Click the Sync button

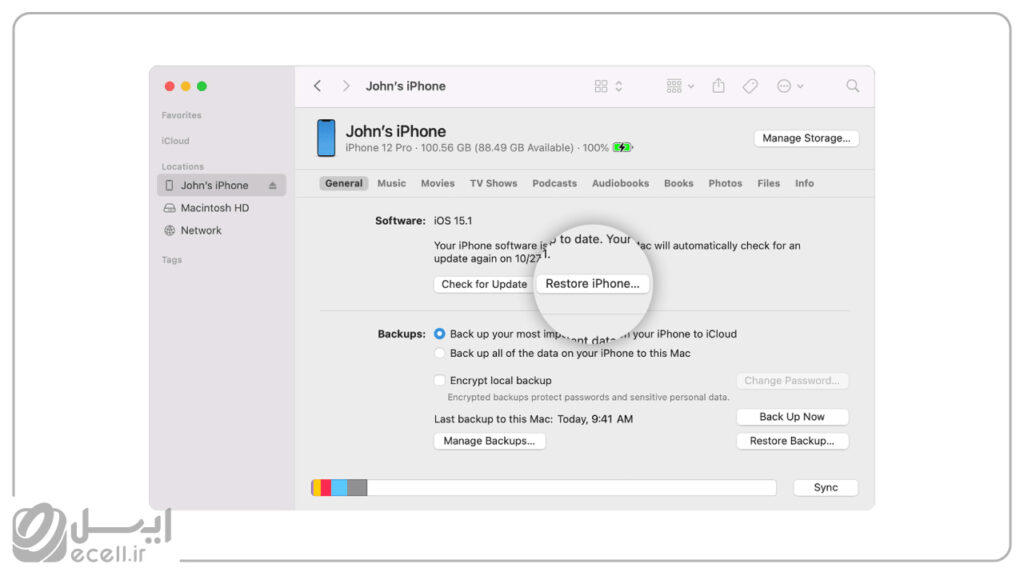click(825, 487)
